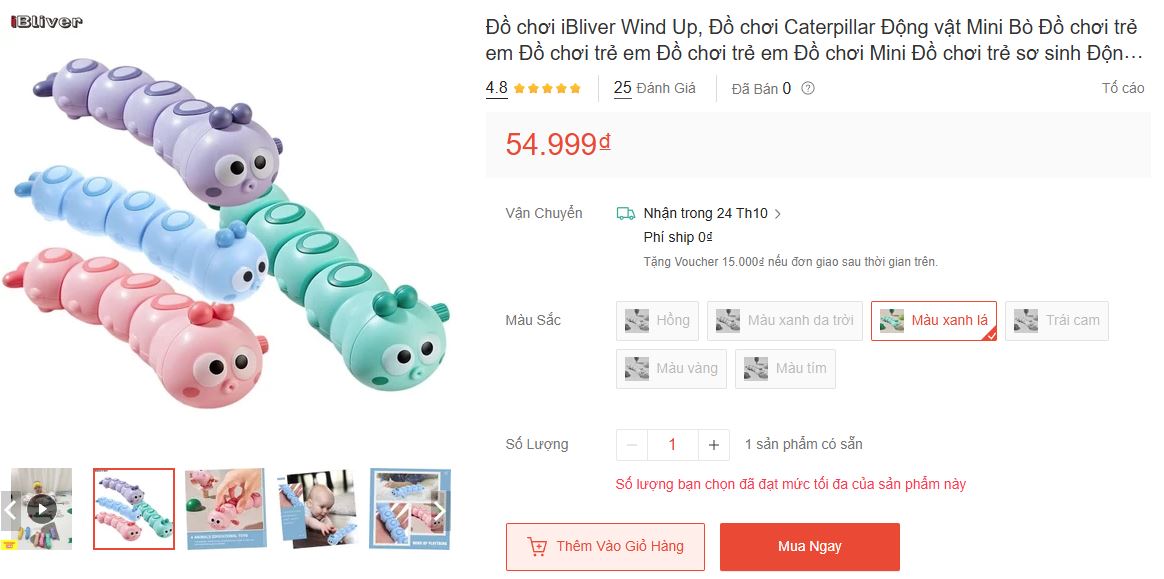
Task: Expand delivery details chevron next to Nhận trong 24 Th10
Action: (777, 214)
